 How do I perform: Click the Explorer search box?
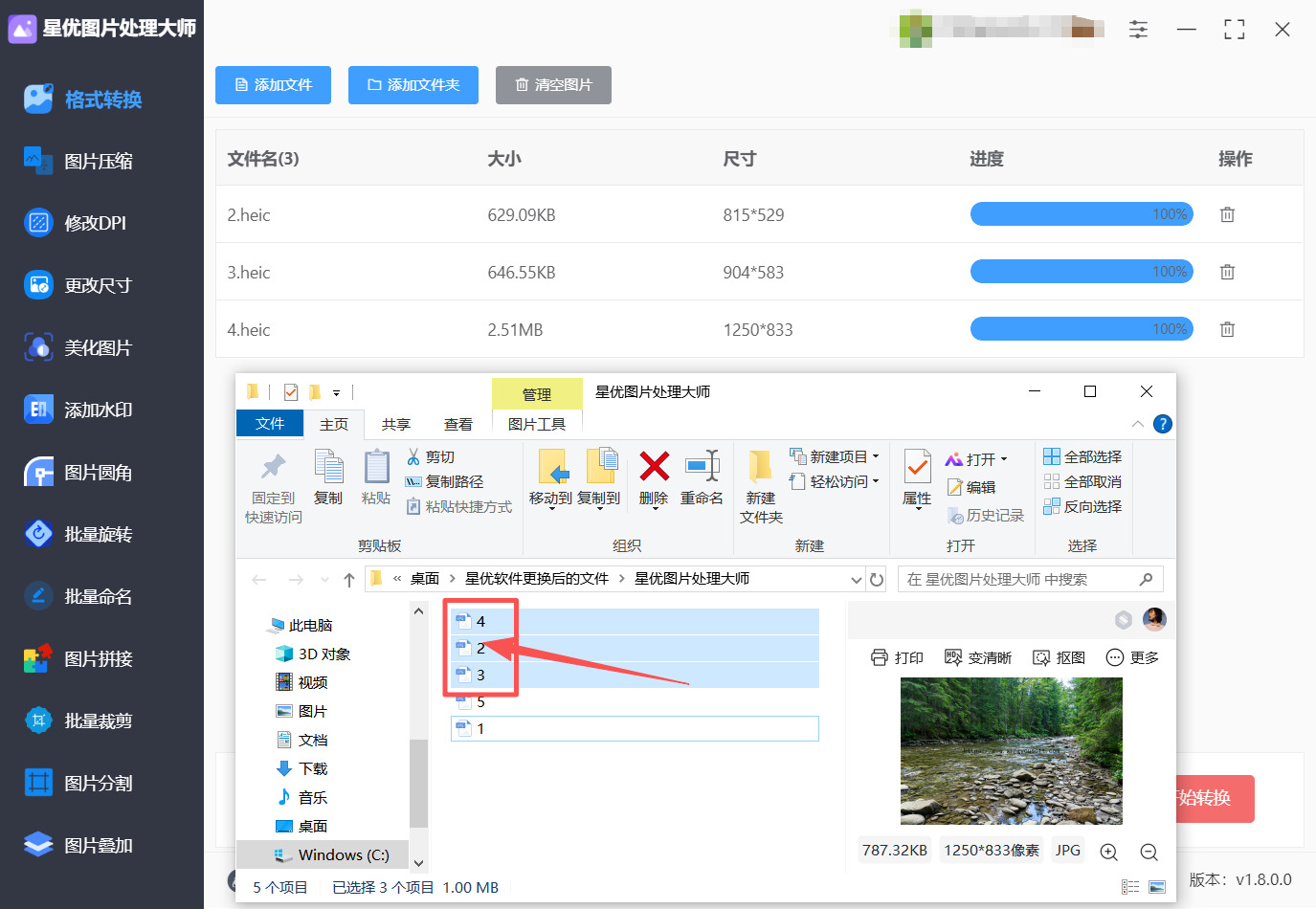point(1030,579)
